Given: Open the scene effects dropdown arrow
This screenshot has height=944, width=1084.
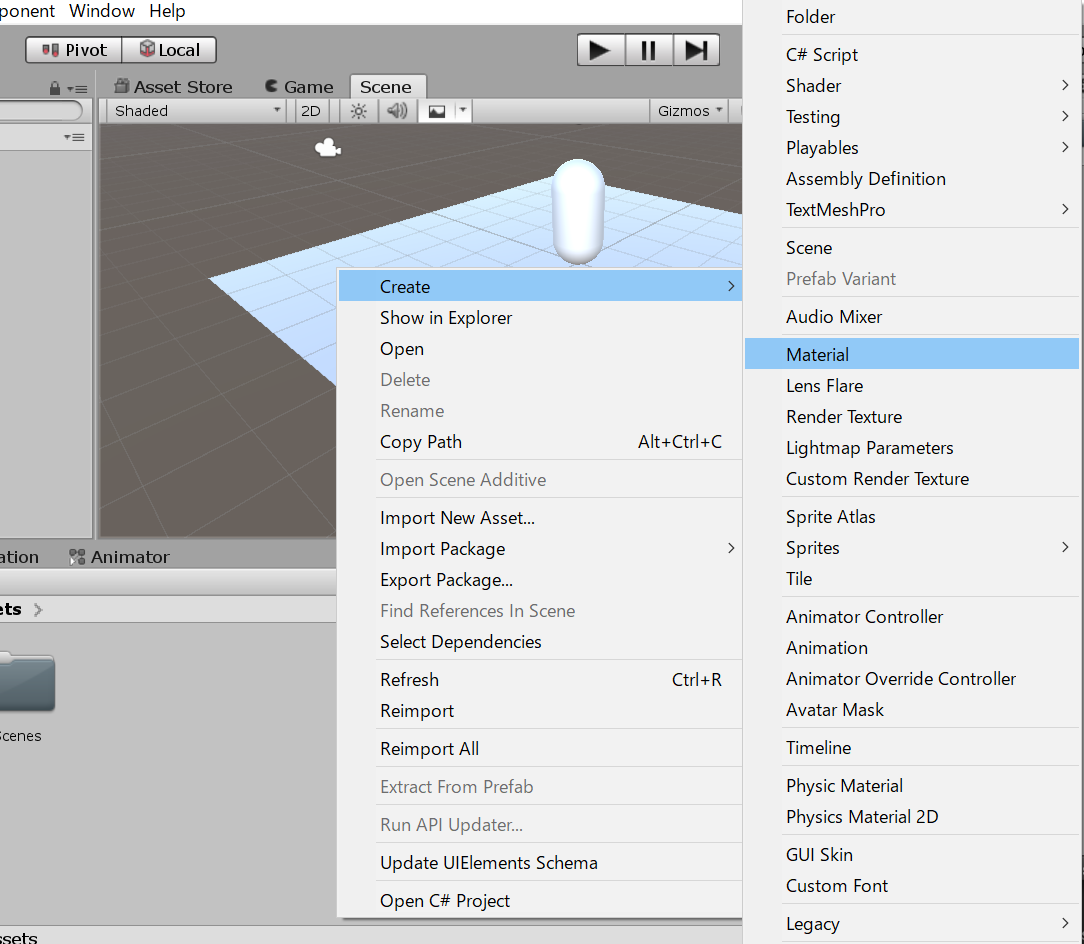Looking at the screenshot, I should coord(463,111).
